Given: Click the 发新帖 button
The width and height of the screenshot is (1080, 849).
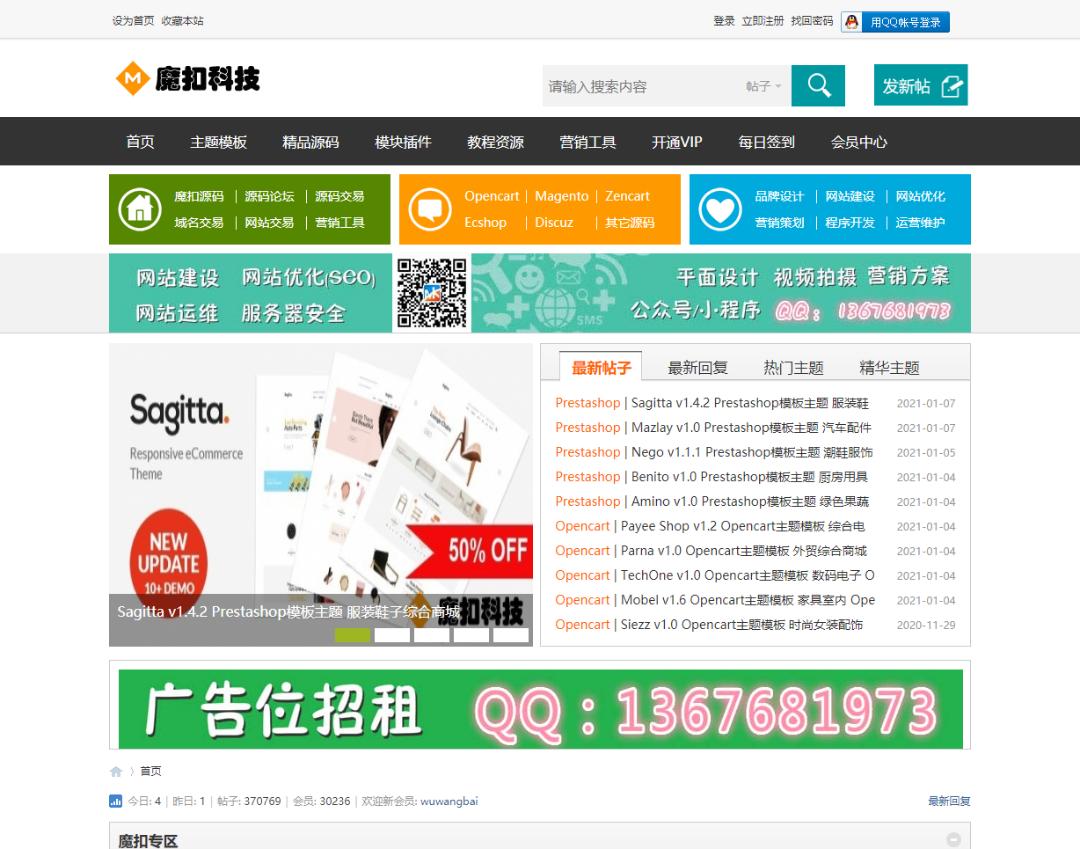Looking at the screenshot, I should click(921, 85).
